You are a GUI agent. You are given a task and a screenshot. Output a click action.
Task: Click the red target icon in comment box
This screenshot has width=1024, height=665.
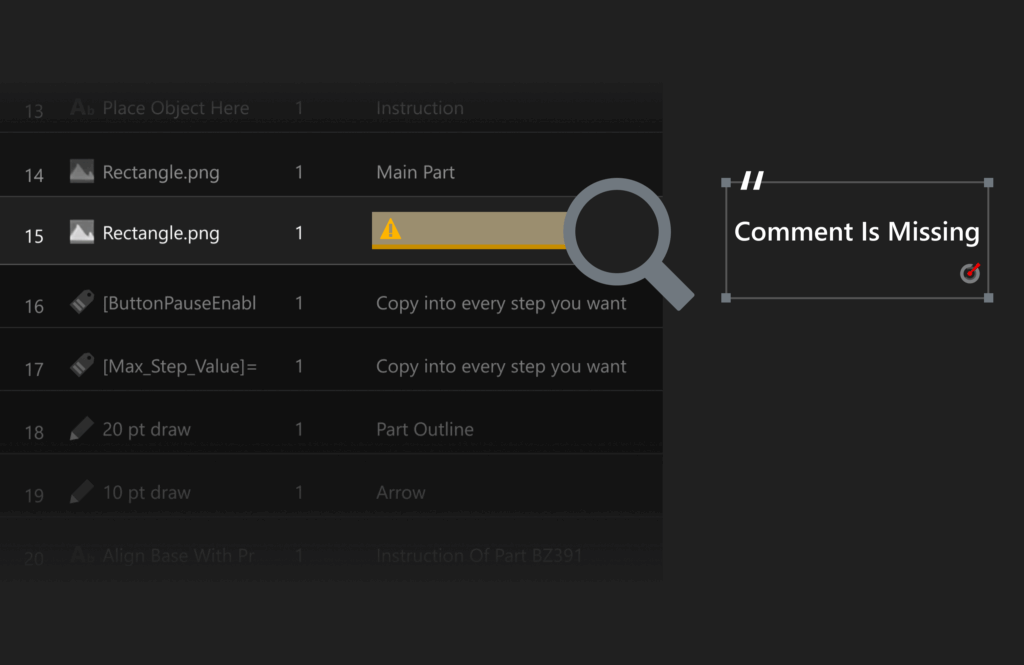[970, 272]
